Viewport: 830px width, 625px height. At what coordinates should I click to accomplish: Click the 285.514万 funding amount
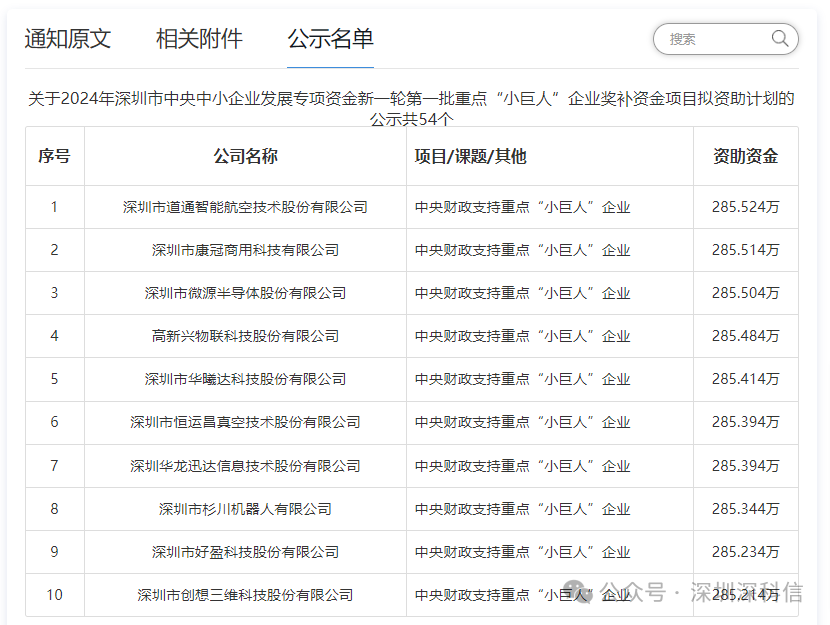[745, 250]
